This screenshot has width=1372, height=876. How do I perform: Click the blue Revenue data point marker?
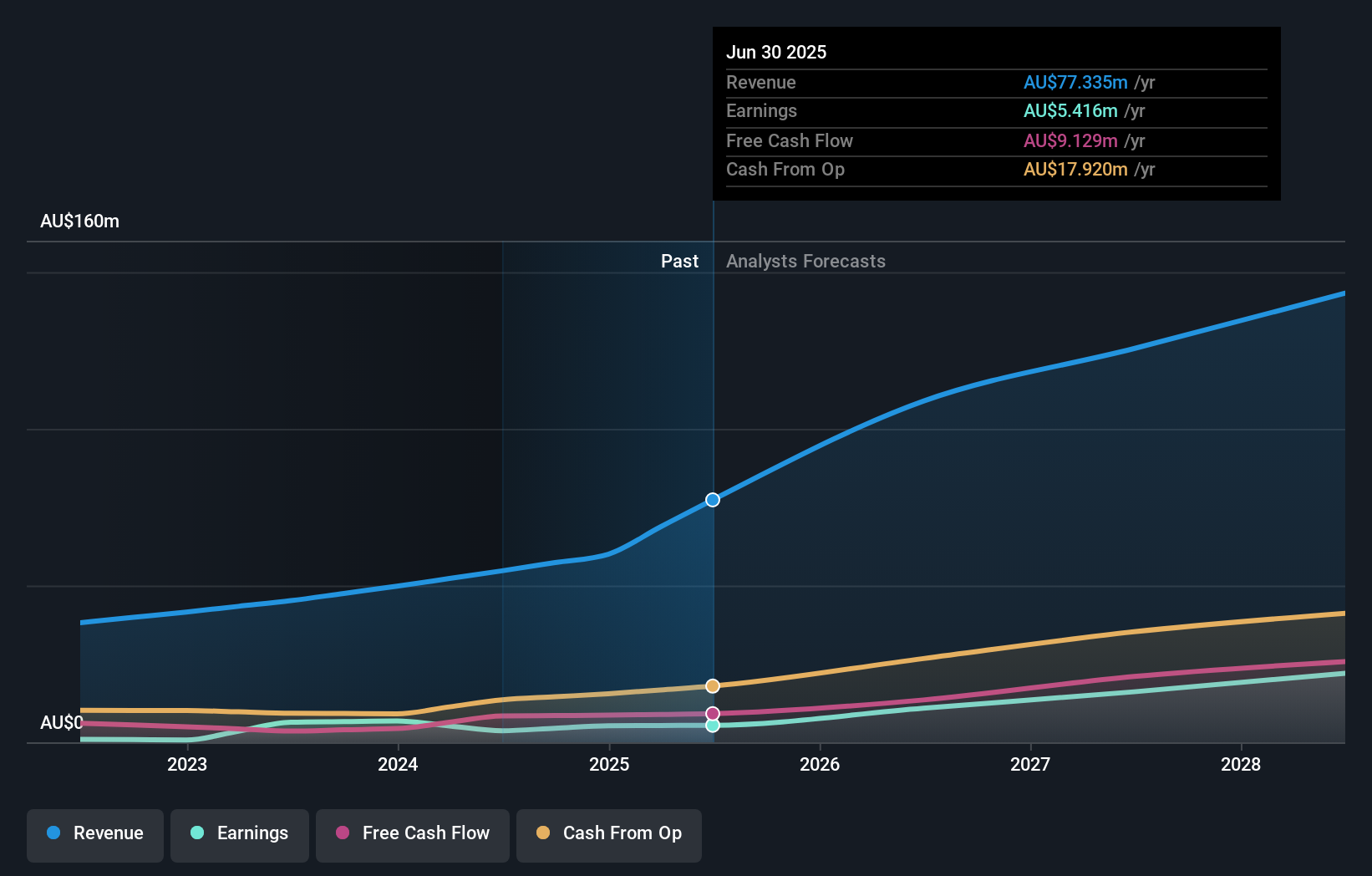(713, 500)
